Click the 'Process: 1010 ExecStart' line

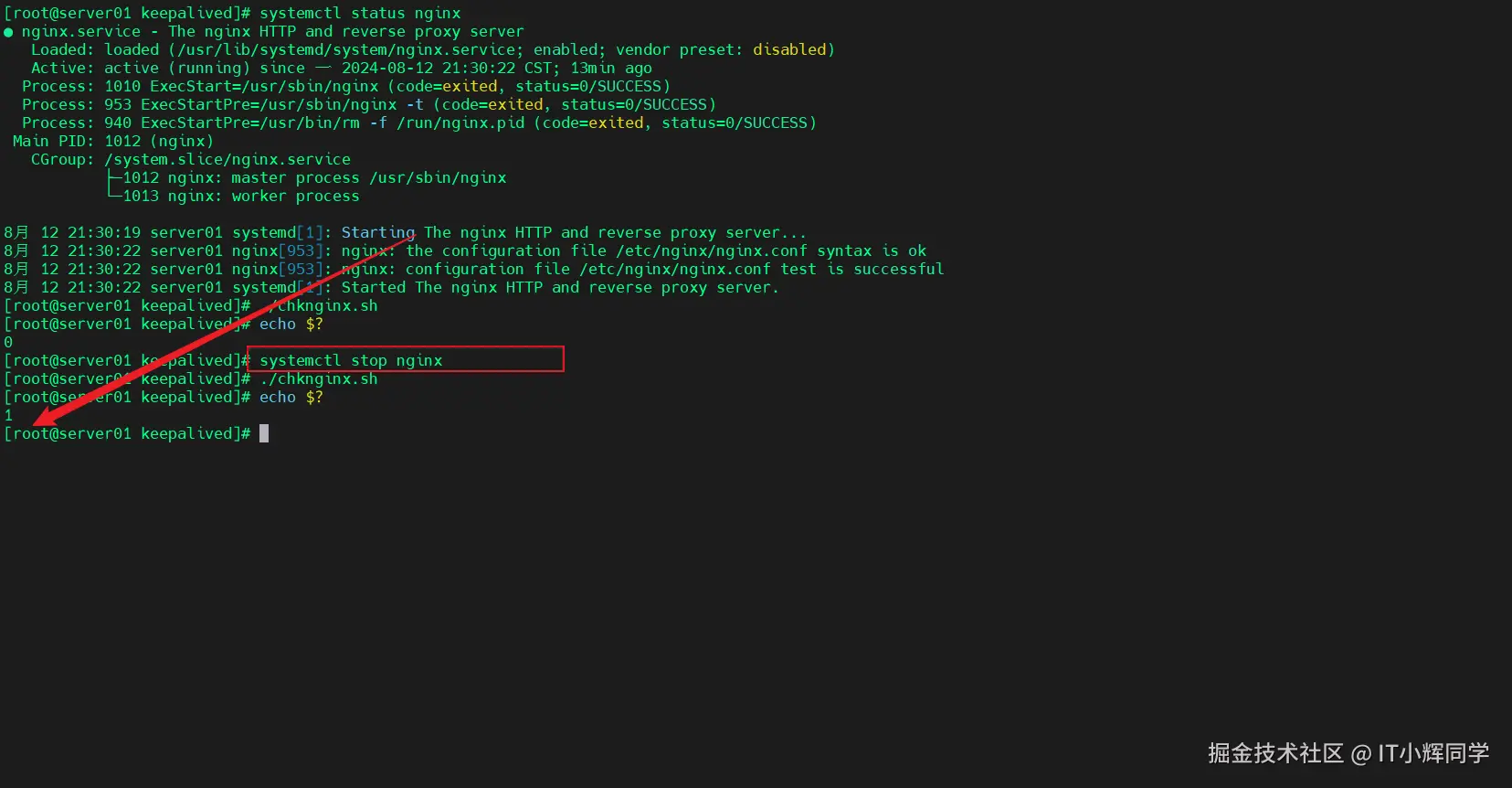click(346, 87)
